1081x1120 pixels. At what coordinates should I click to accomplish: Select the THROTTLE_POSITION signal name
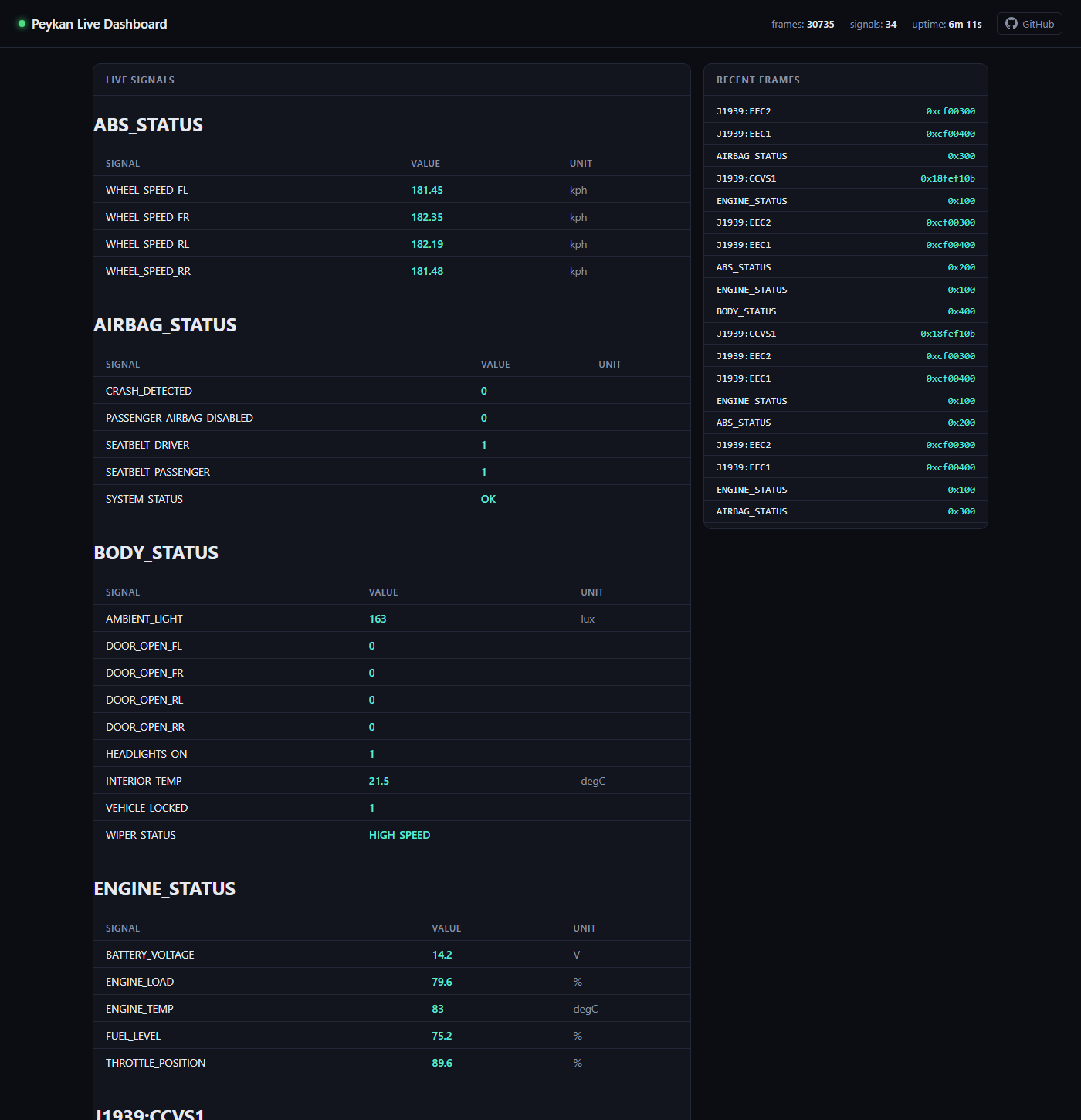pos(156,1063)
